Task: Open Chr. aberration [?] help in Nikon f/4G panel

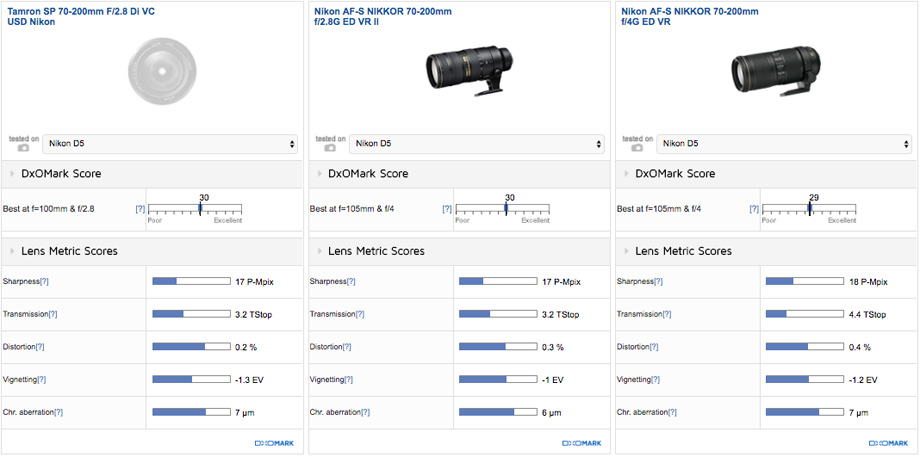Action: [x=674, y=412]
